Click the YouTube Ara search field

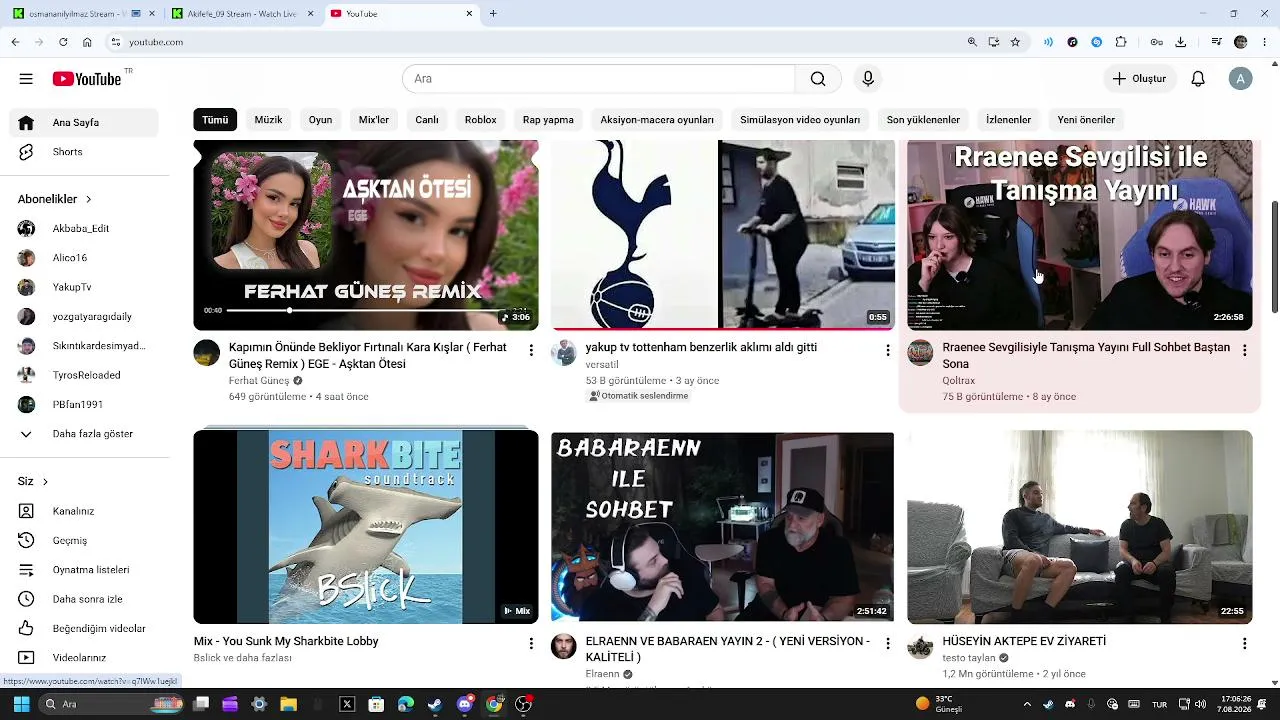599,79
